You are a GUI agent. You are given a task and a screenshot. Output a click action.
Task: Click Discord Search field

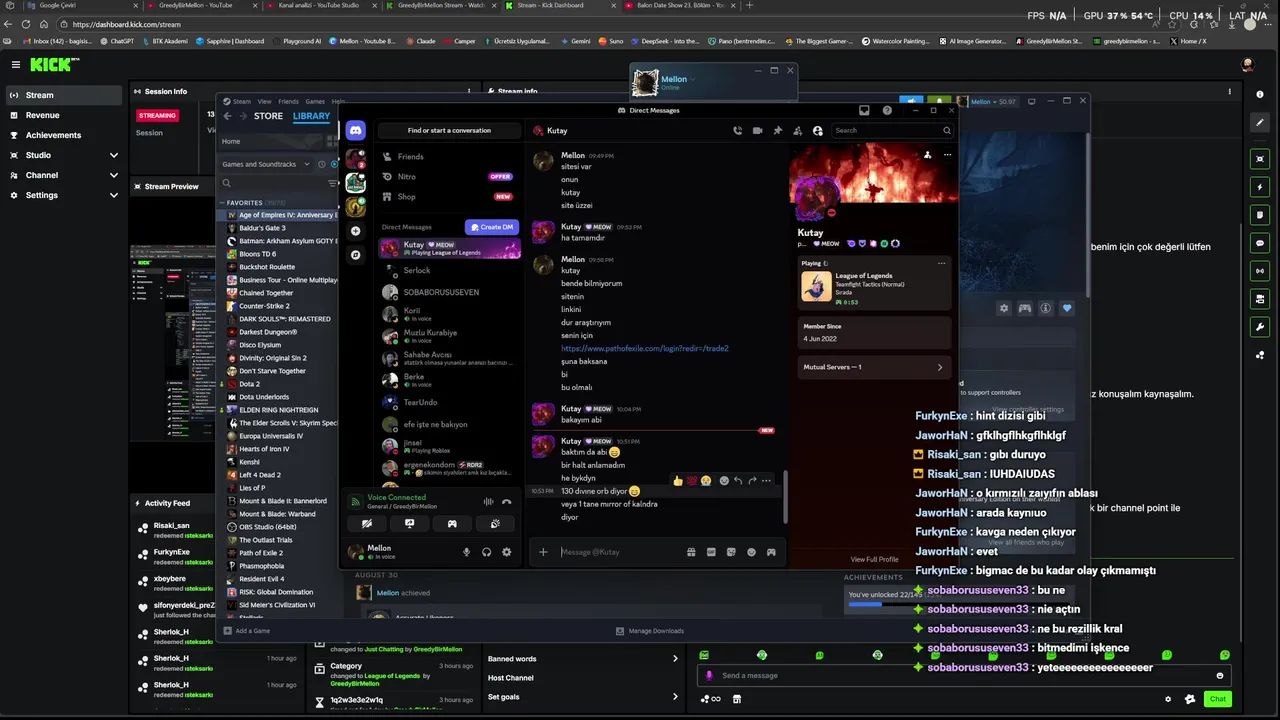tap(892, 130)
